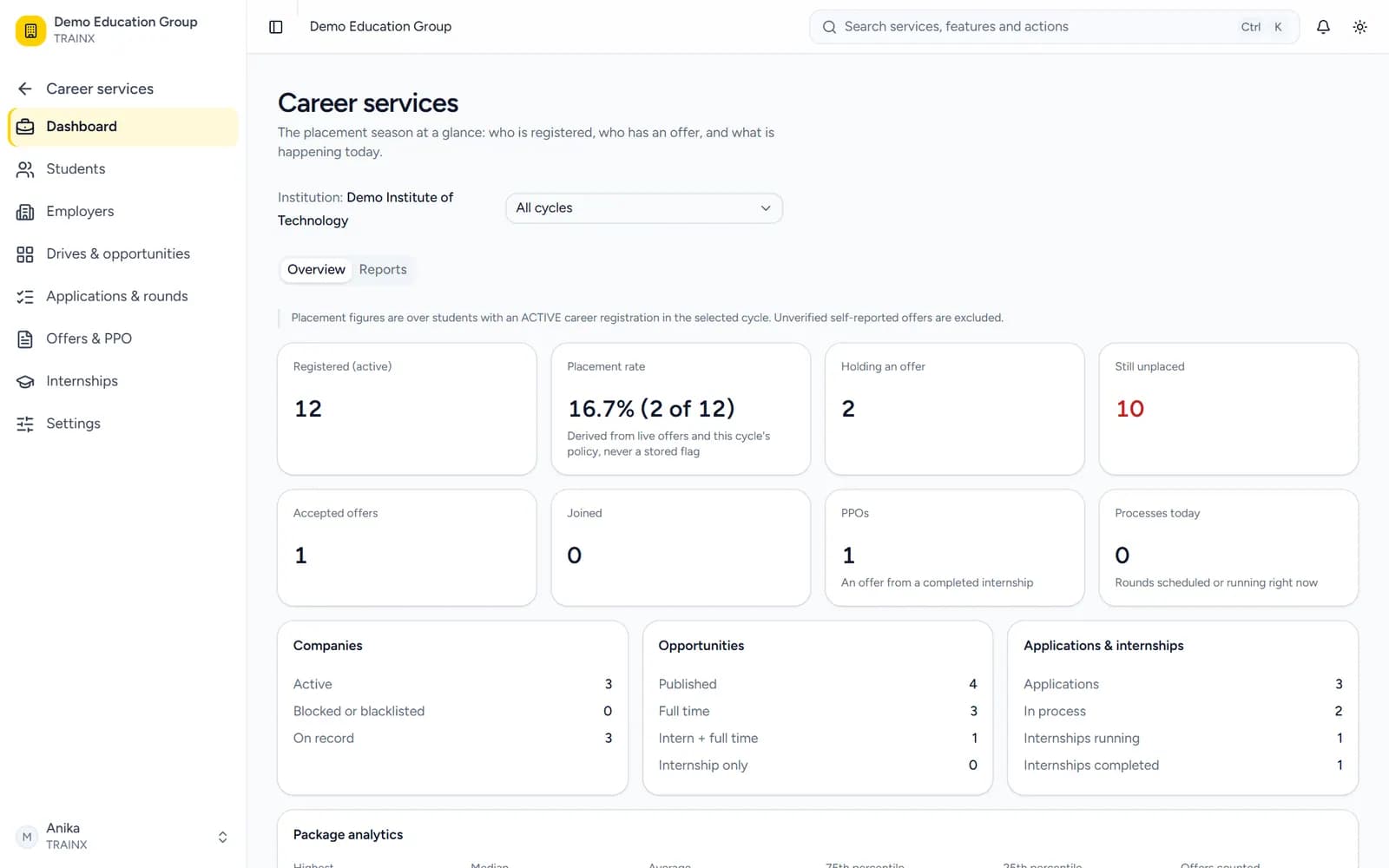Open the Dashboard briefcase icon

pos(25,127)
